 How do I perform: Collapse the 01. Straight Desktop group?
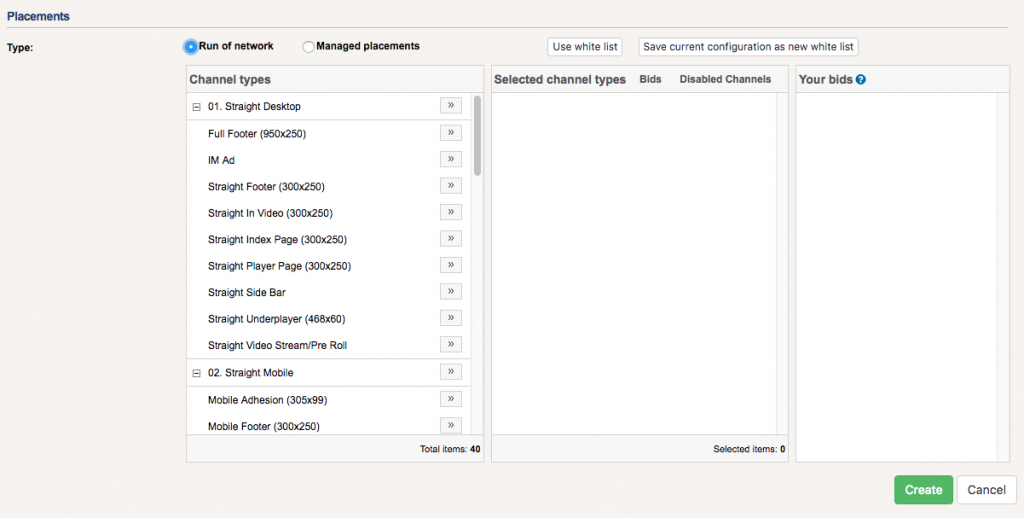point(197,107)
